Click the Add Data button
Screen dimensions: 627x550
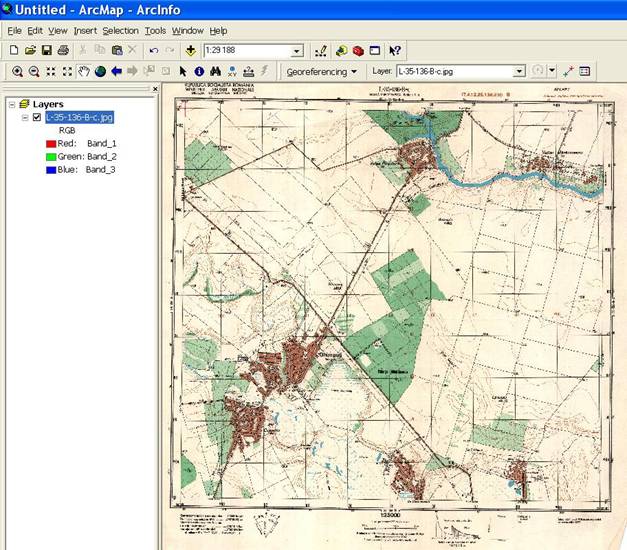pos(190,50)
